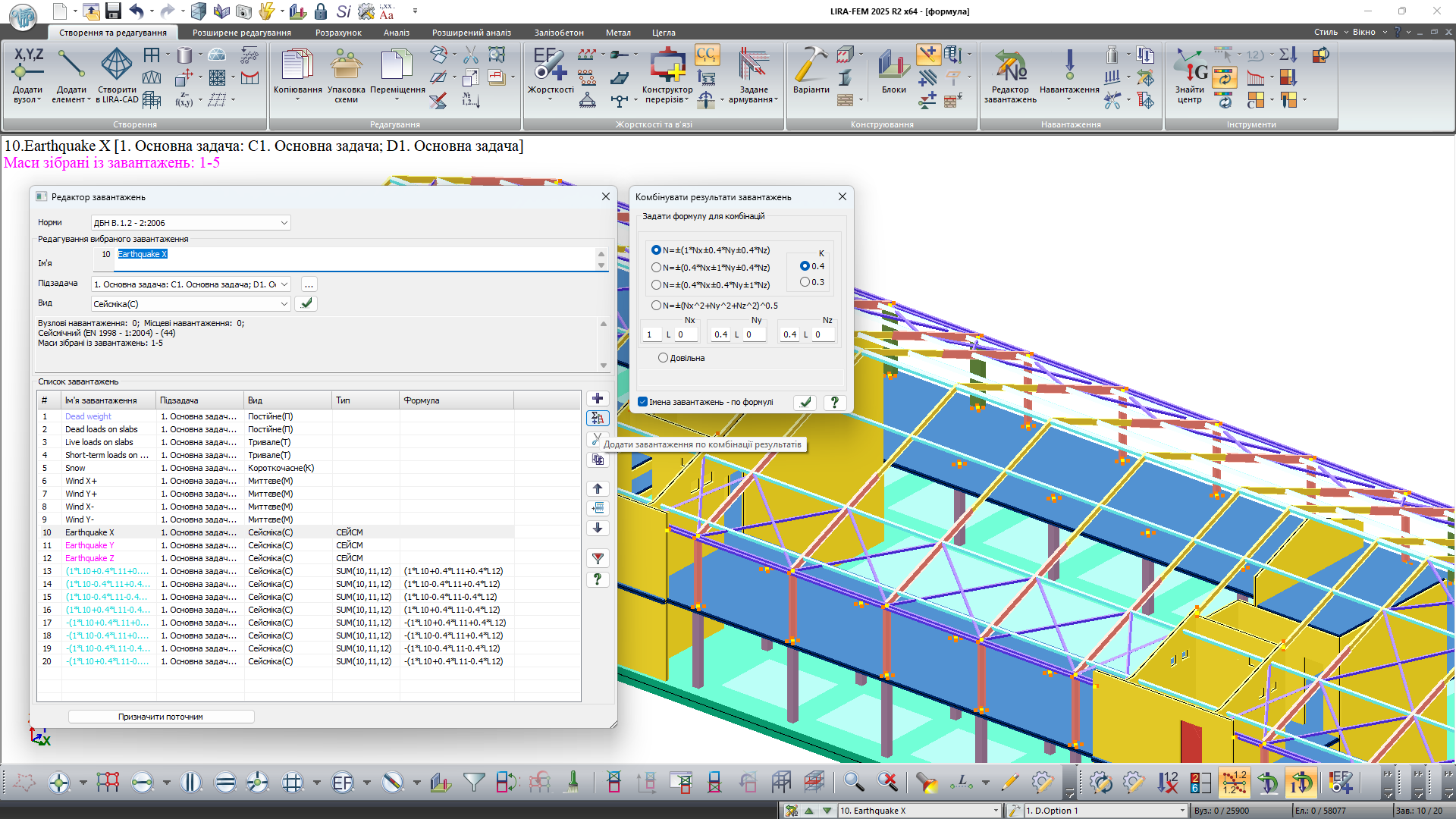
Task: Click the down arrow to move load down
Action: tap(598, 528)
